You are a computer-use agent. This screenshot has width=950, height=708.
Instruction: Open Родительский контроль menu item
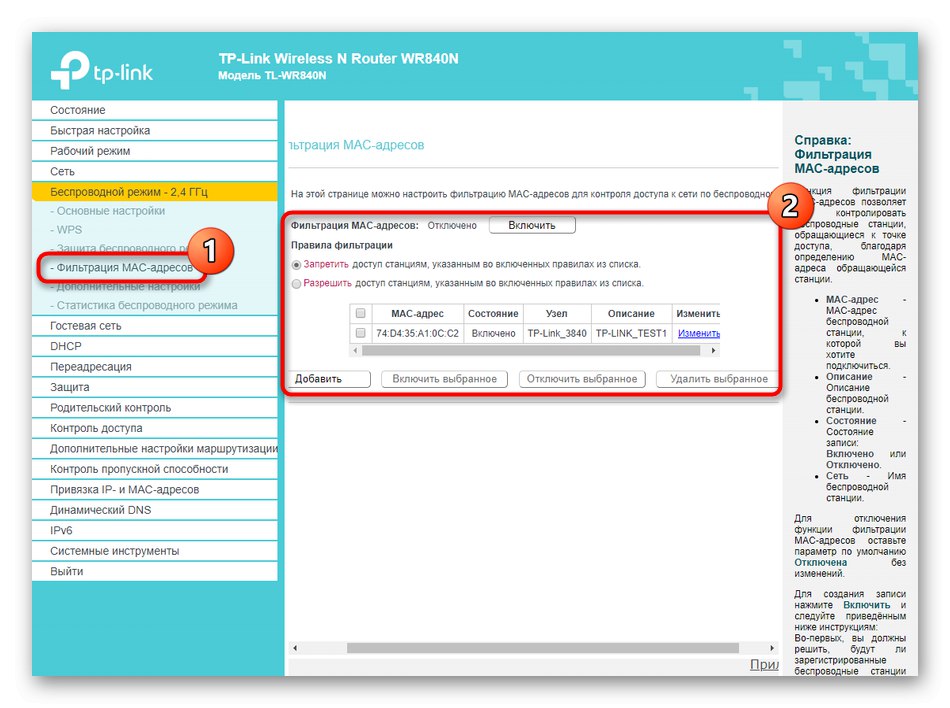[154, 408]
